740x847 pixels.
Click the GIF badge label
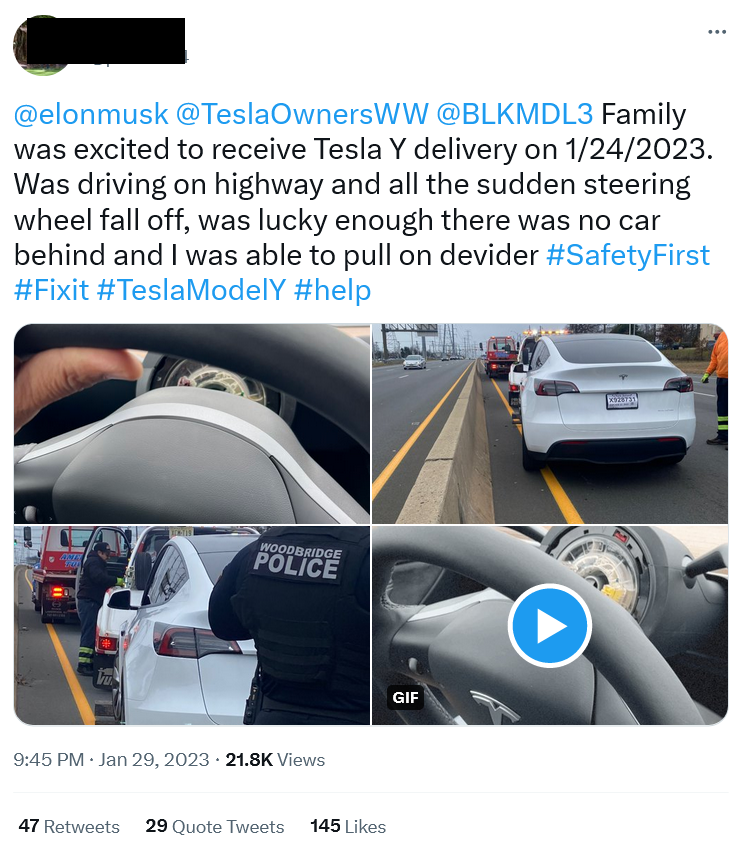click(405, 697)
